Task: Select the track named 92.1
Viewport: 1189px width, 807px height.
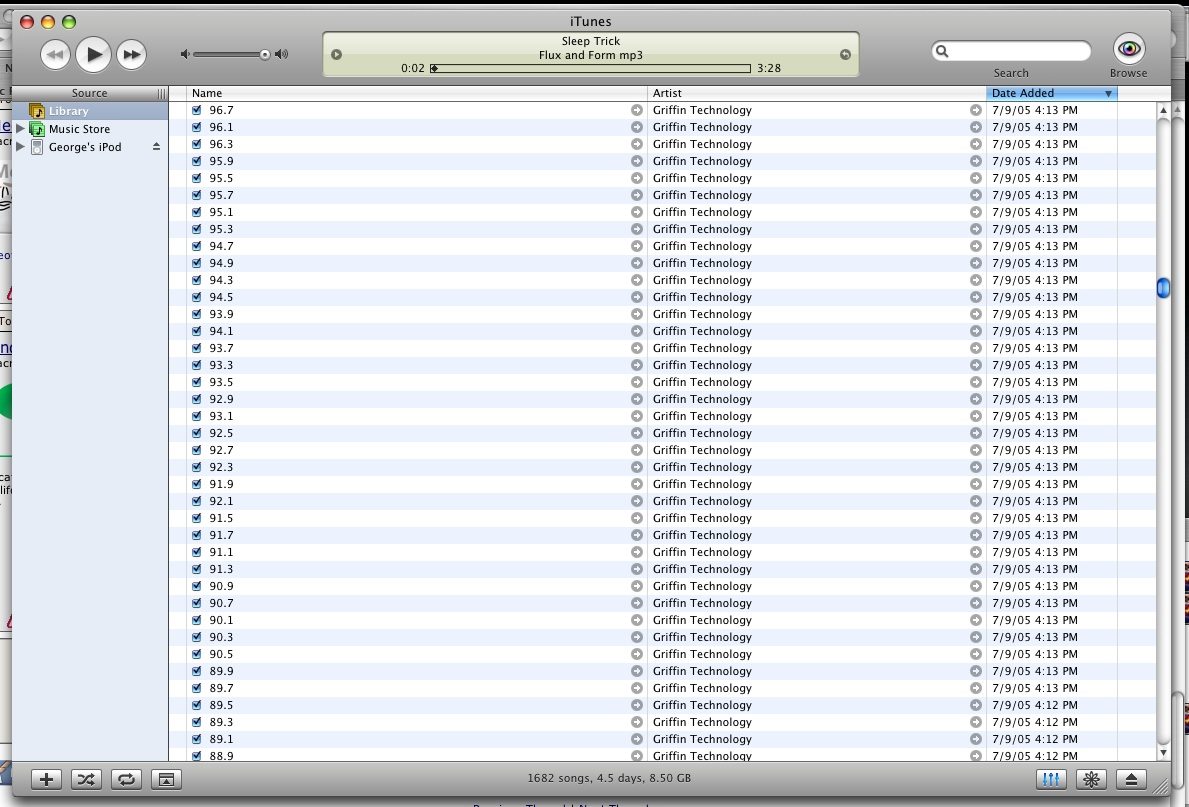Action: pyautogui.click(x=221, y=501)
